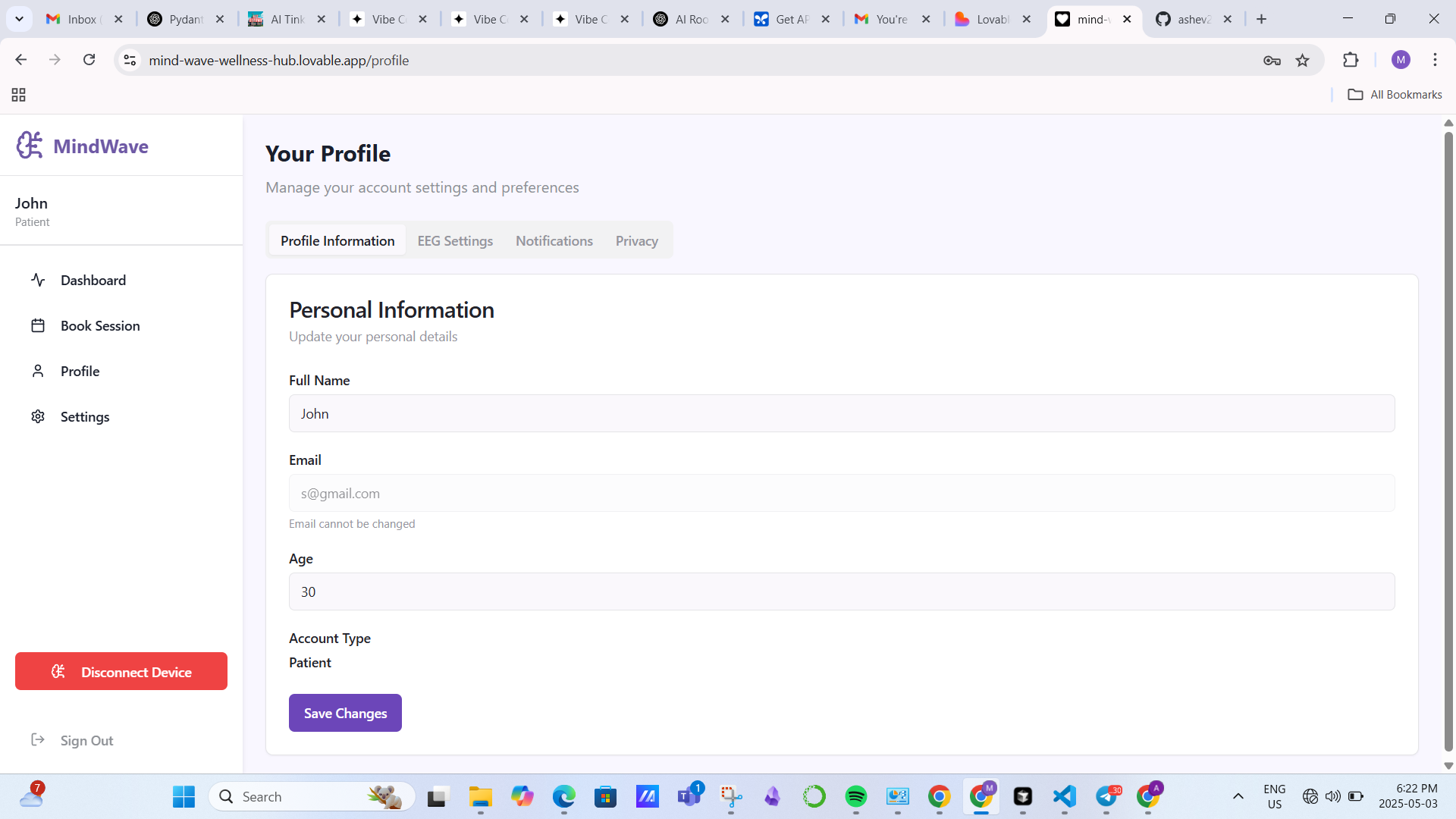The width and height of the screenshot is (1456, 819).
Task: Expand the tab search dropdown arrow
Action: tap(19, 19)
